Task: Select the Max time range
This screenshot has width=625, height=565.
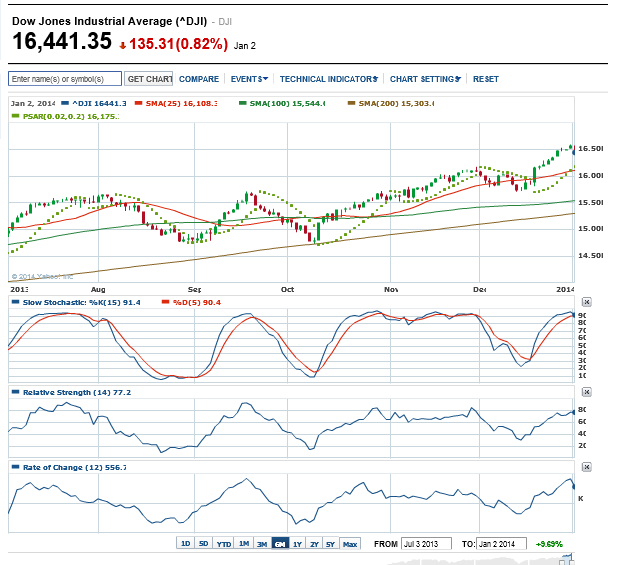Action: (x=350, y=543)
